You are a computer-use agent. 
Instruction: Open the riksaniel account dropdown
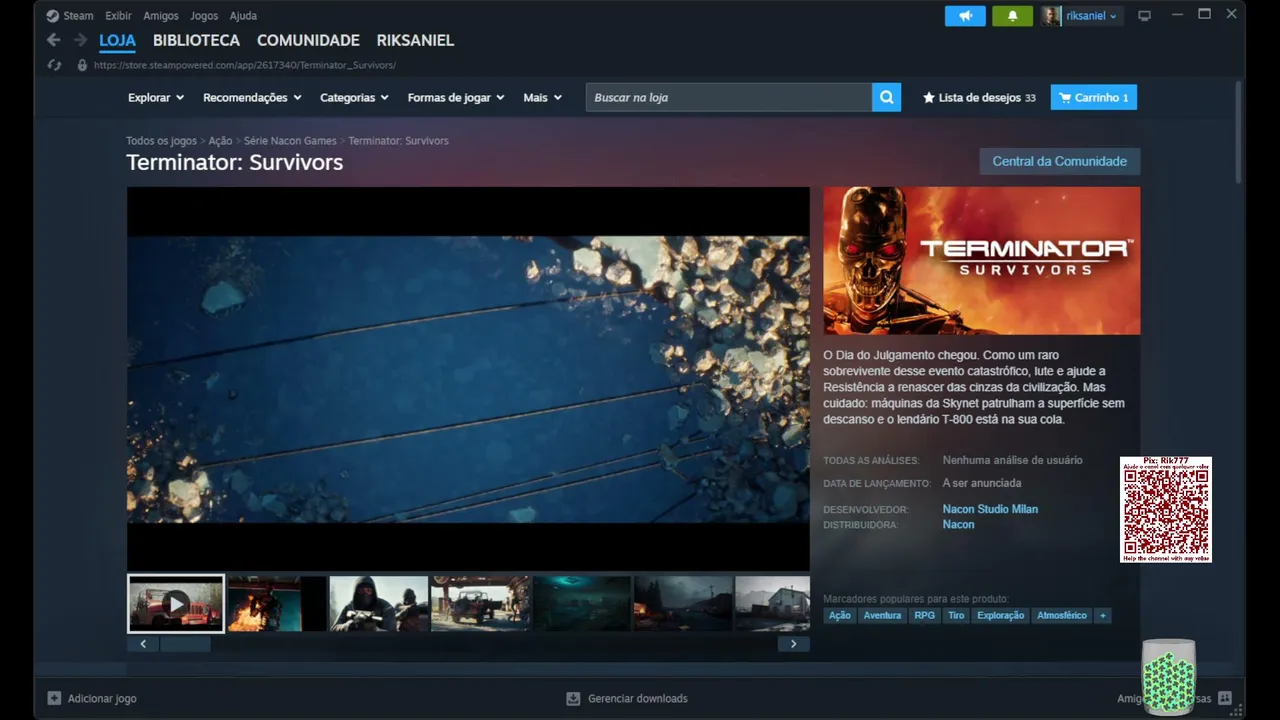coord(1092,16)
